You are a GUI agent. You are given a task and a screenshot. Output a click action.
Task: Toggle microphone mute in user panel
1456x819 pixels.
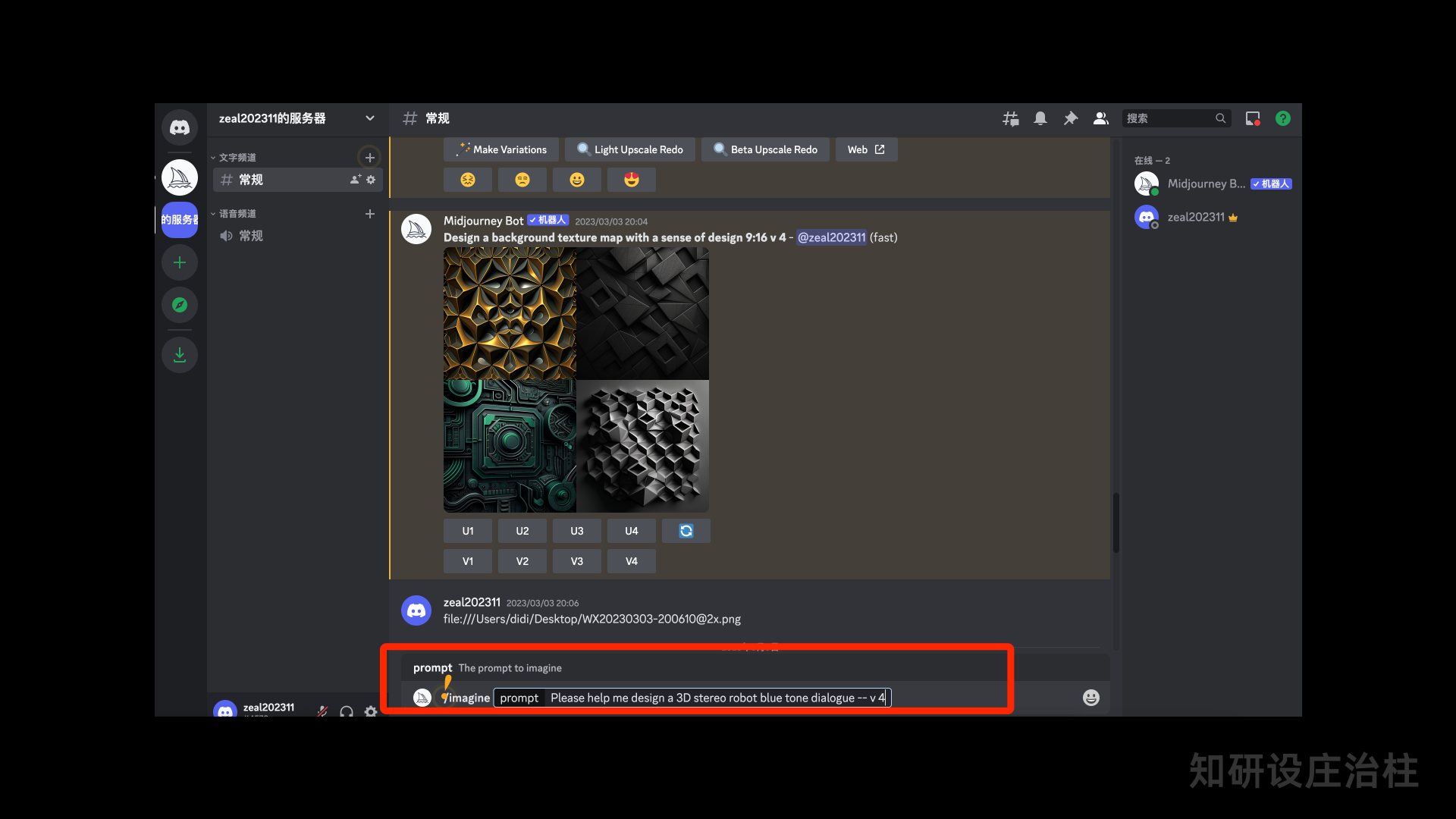pyautogui.click(x=322, y=711)
